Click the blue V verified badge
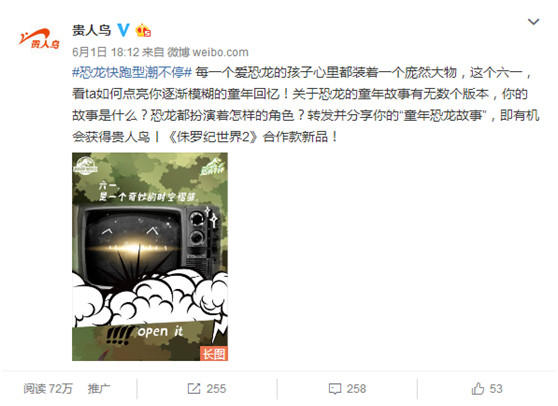 [123, 30]
